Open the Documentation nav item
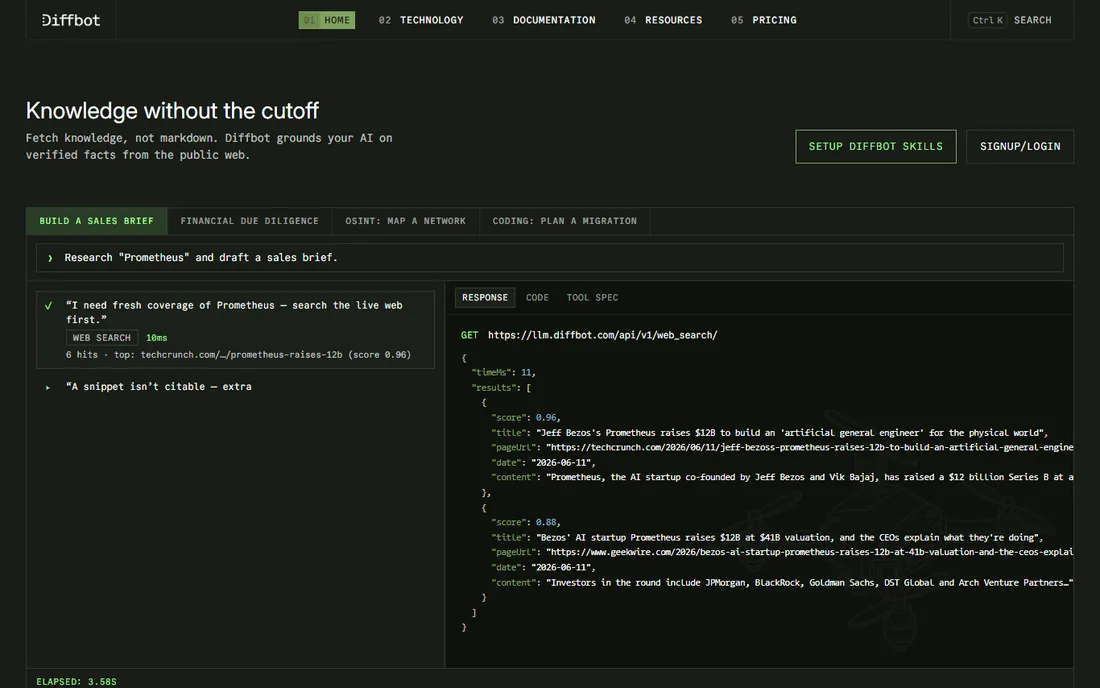1100x688 pixels. click(544, 20)
